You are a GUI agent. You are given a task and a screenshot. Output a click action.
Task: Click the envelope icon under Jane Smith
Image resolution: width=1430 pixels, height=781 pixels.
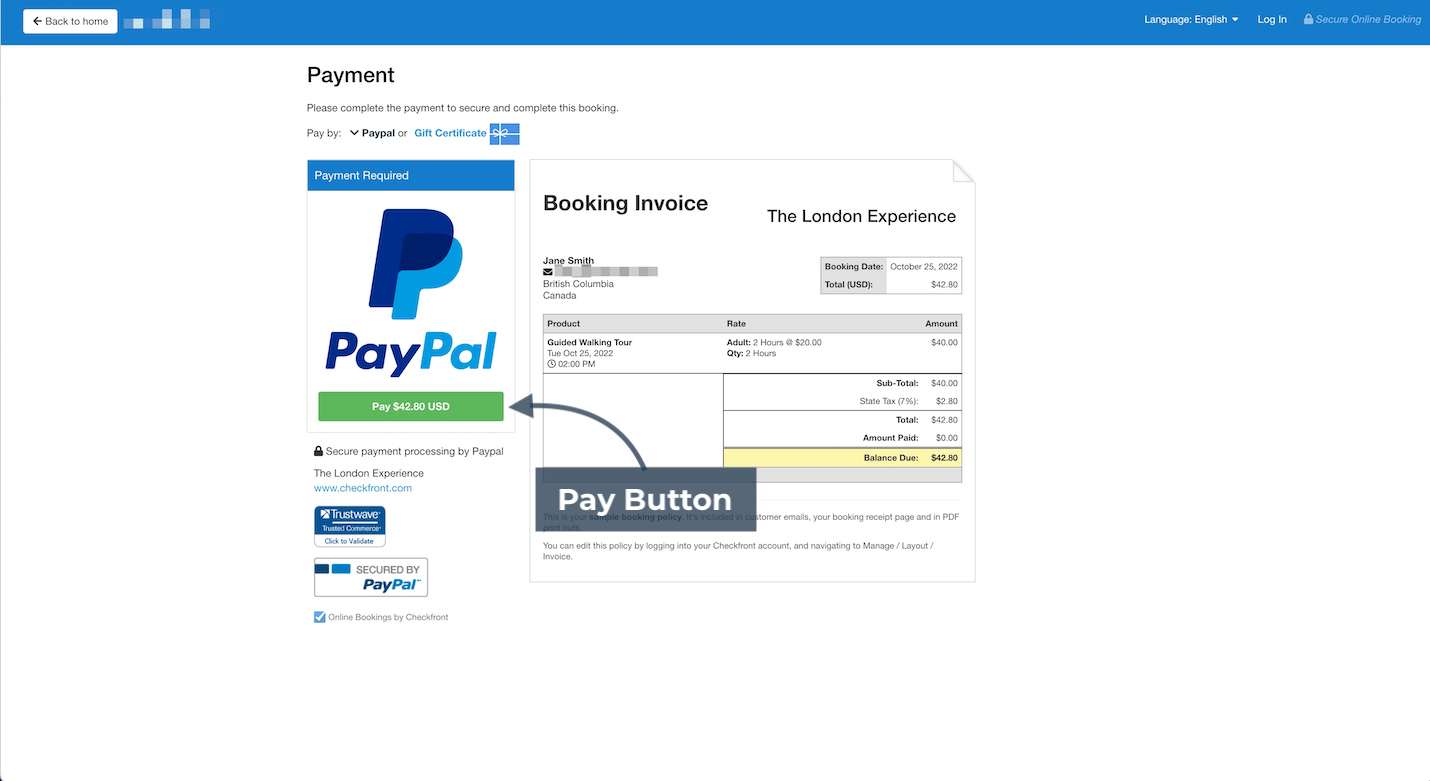click(x=547, y=271)
